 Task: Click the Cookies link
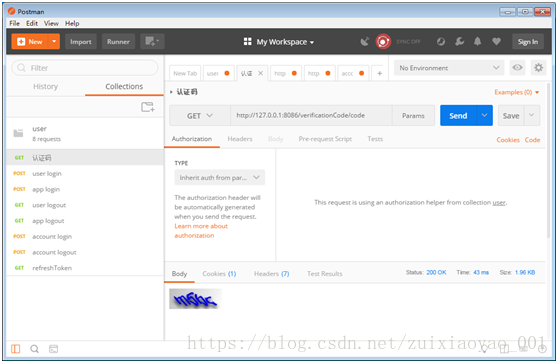pyautogui.click(x=508, y=140)
